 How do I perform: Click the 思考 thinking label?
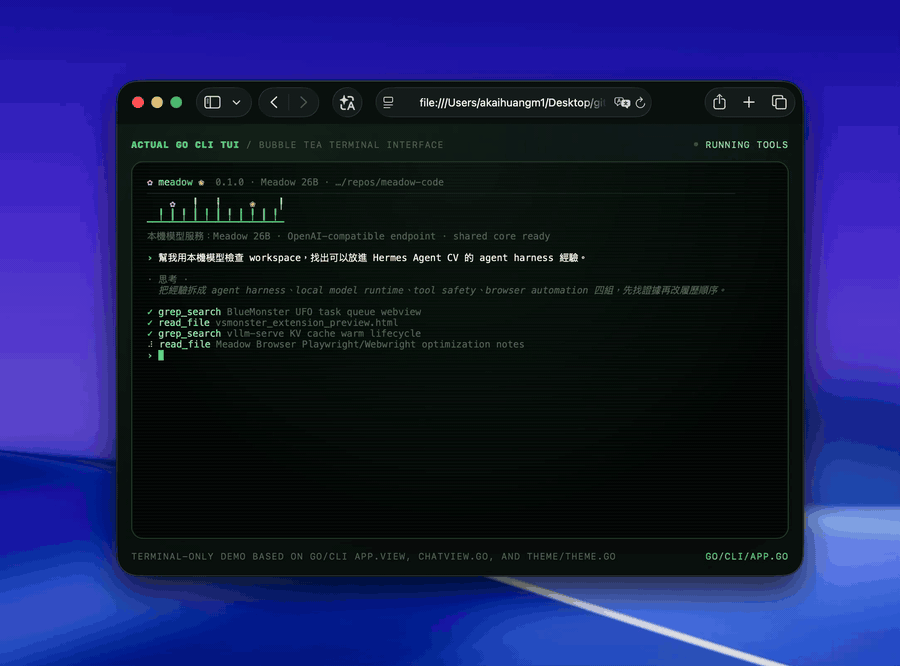168,279
